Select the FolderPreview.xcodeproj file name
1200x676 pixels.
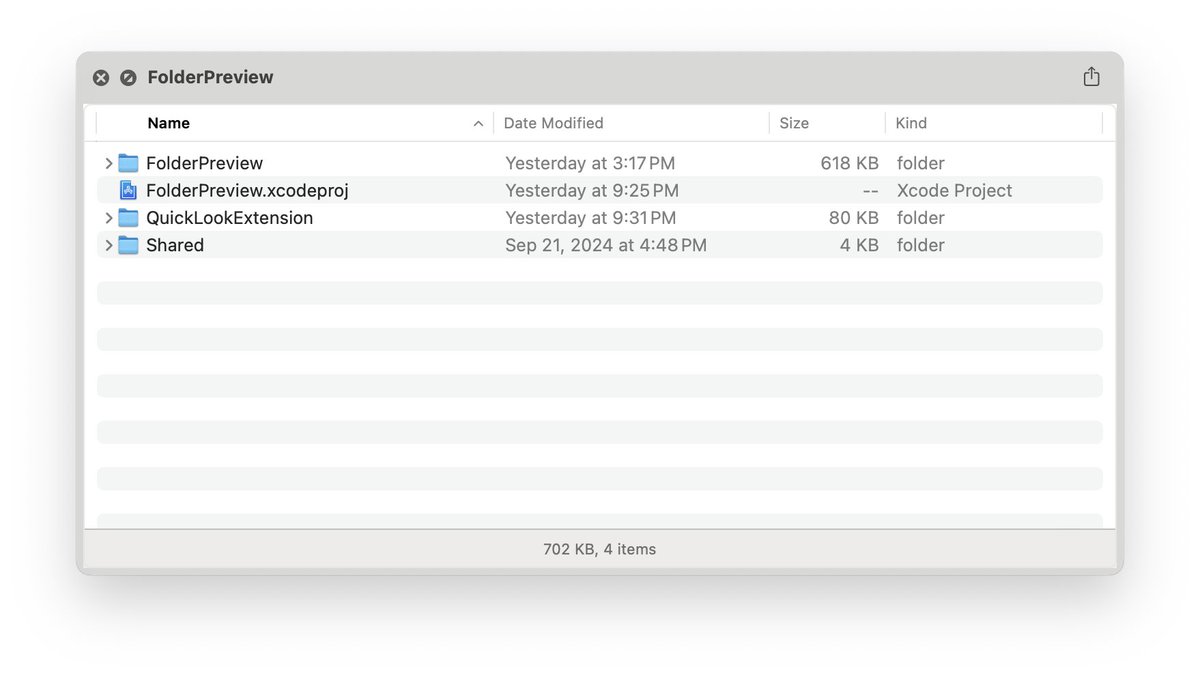click(247, 190)
